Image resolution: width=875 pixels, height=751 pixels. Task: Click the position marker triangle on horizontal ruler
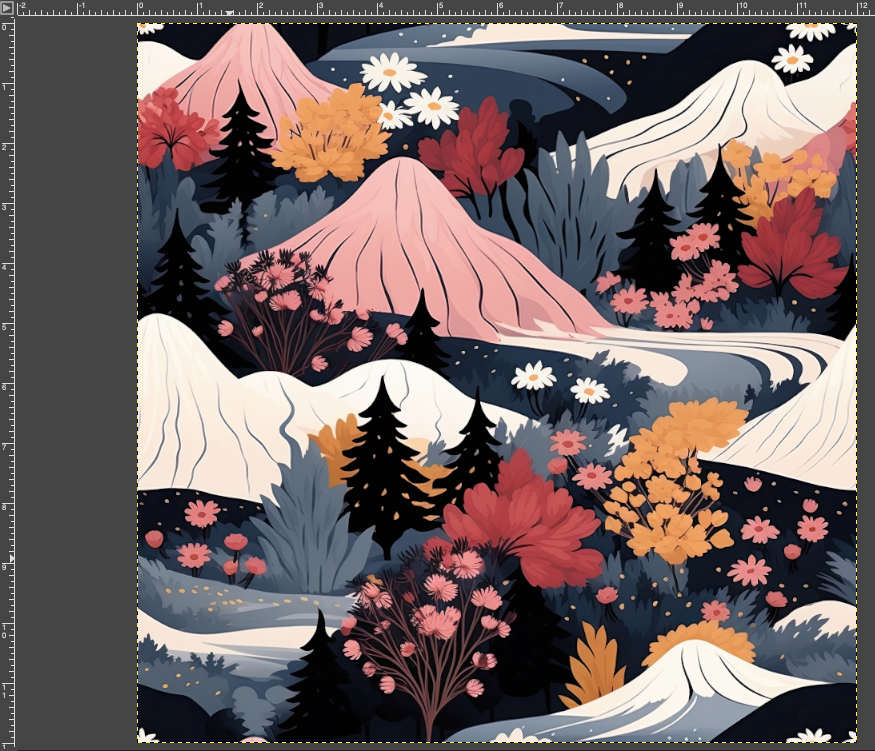[231, 14]
